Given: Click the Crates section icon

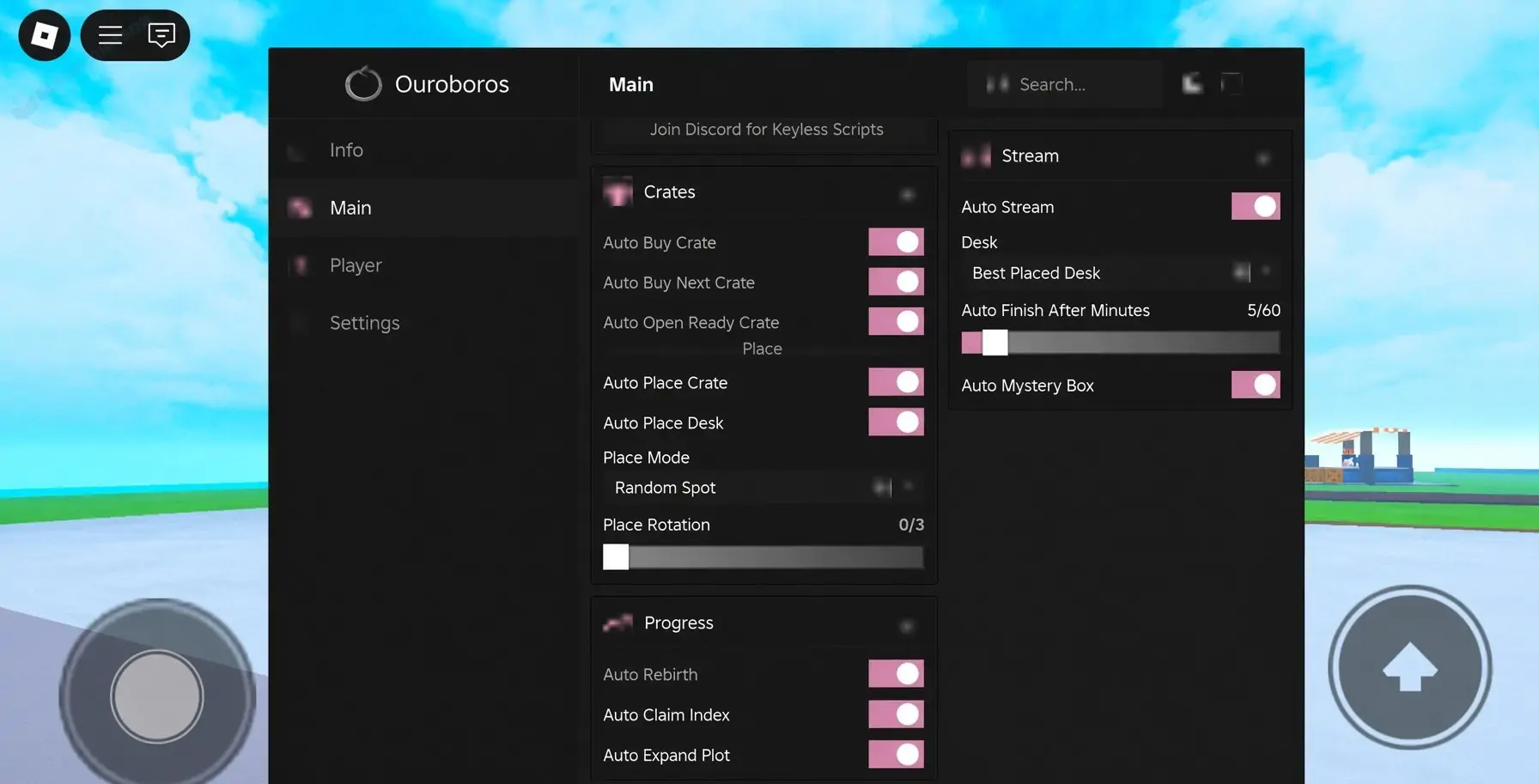Looking at the screenshot, I should coord(617,192).
